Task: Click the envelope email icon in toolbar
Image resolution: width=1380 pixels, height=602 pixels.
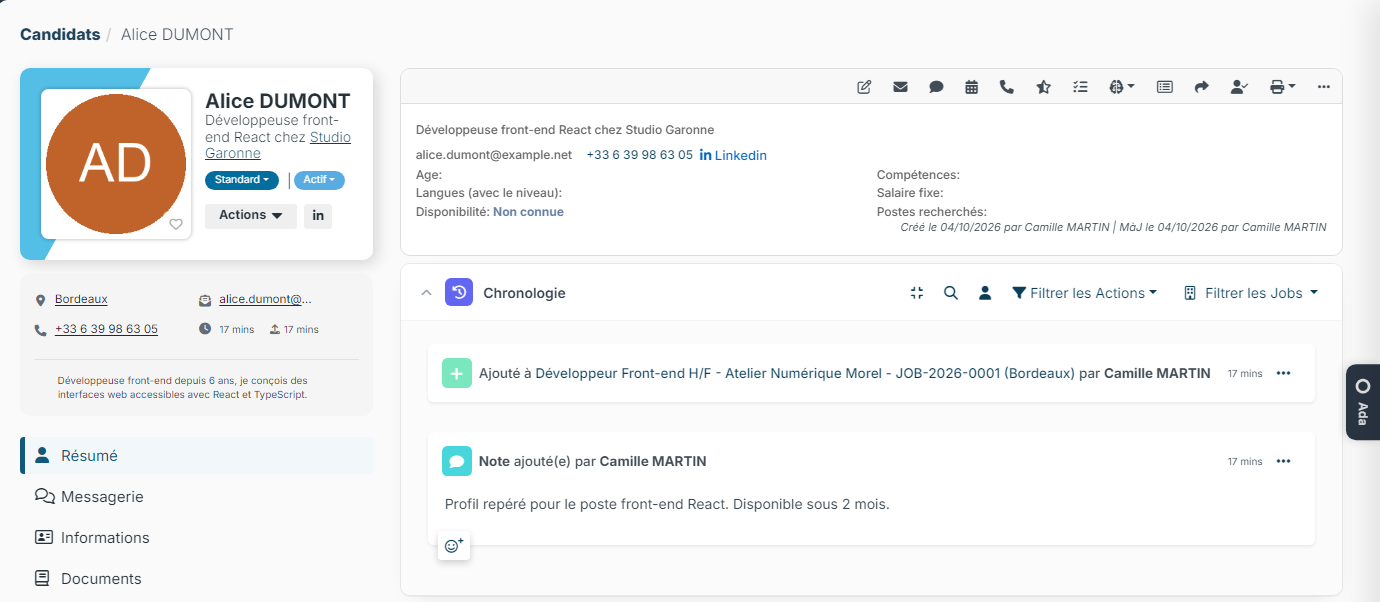Action: click(900, 87)
